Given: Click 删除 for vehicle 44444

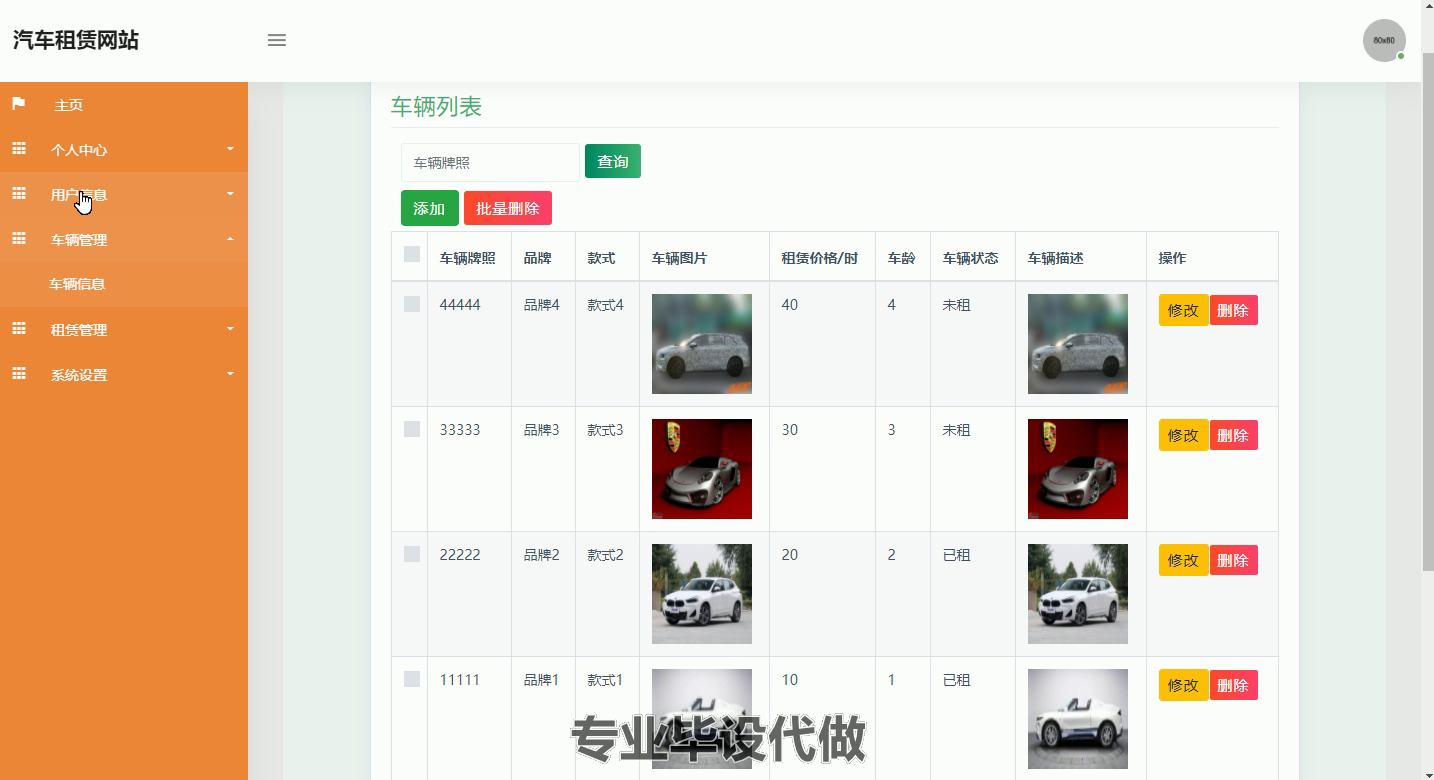Looking at the screenshot, I should 1233,310.
